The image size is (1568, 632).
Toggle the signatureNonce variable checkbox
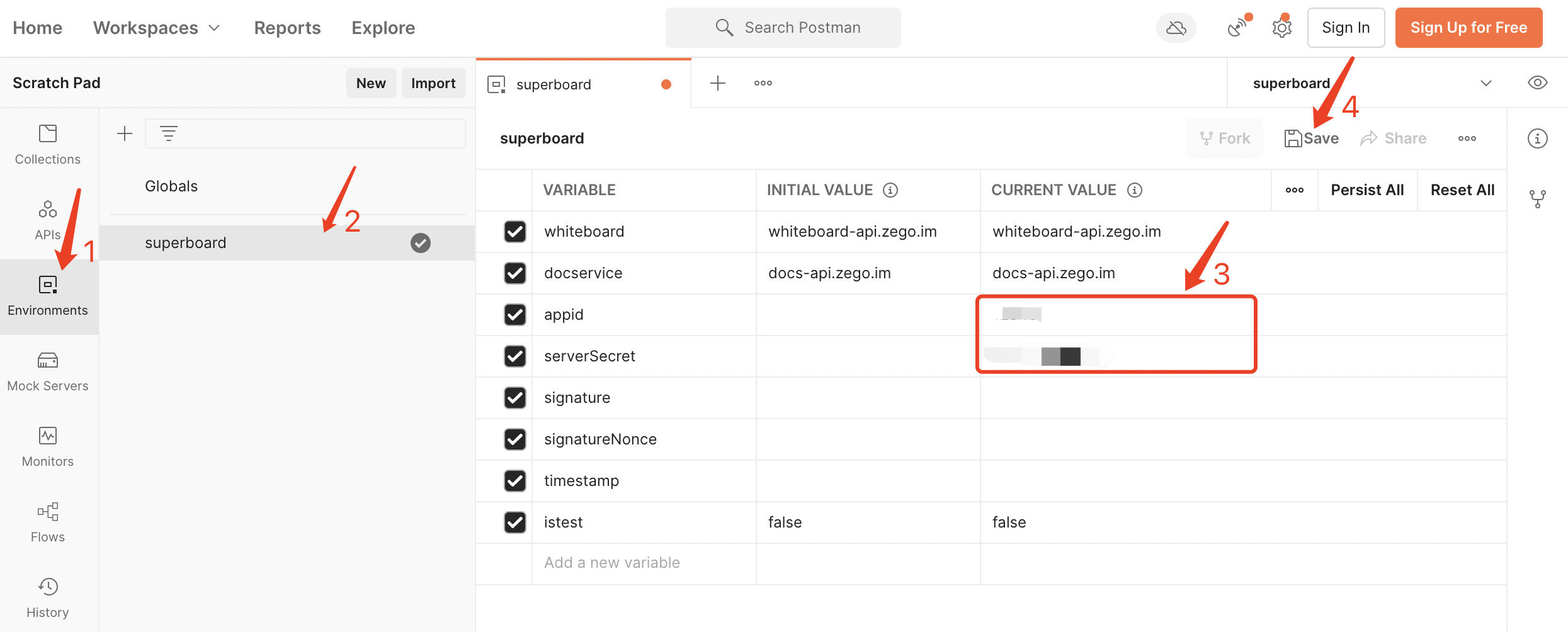515,439
